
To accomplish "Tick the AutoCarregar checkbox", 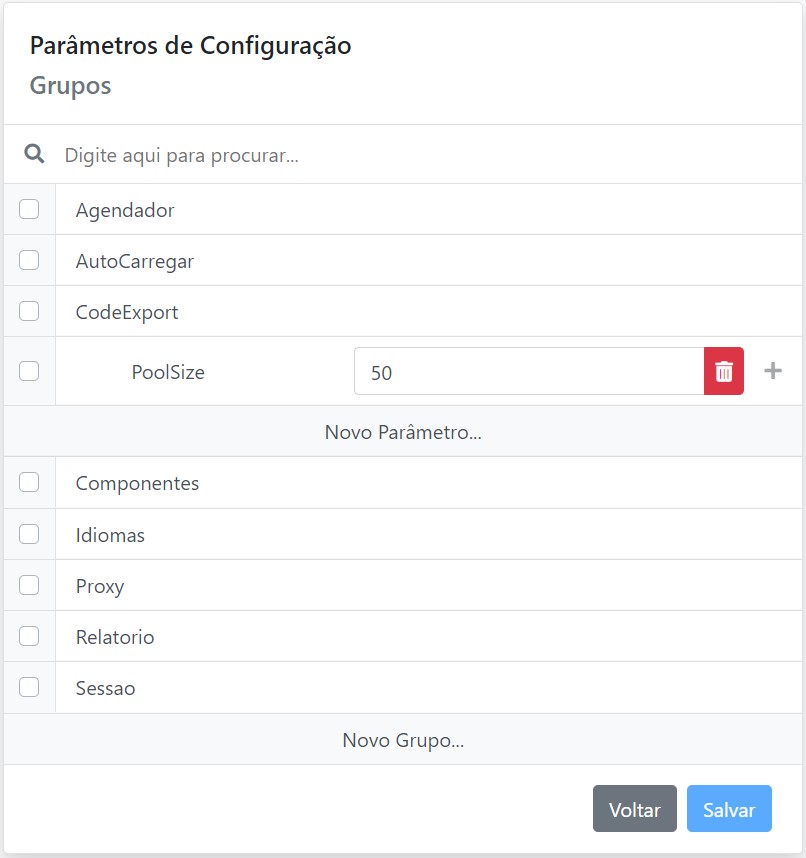I will coord(29,260).
